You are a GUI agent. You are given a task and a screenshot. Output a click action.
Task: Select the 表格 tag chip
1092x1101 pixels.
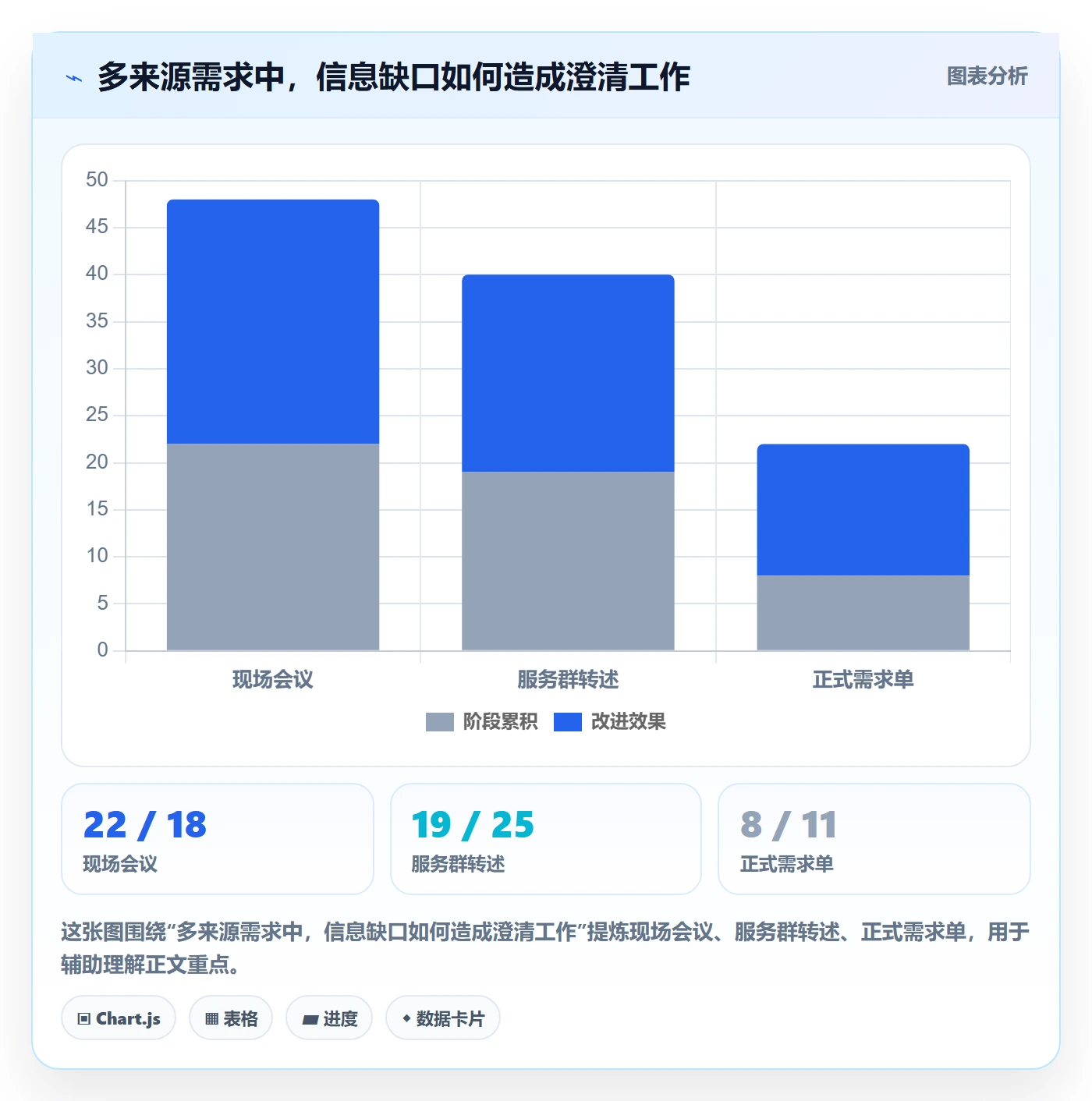point(231,1018)
